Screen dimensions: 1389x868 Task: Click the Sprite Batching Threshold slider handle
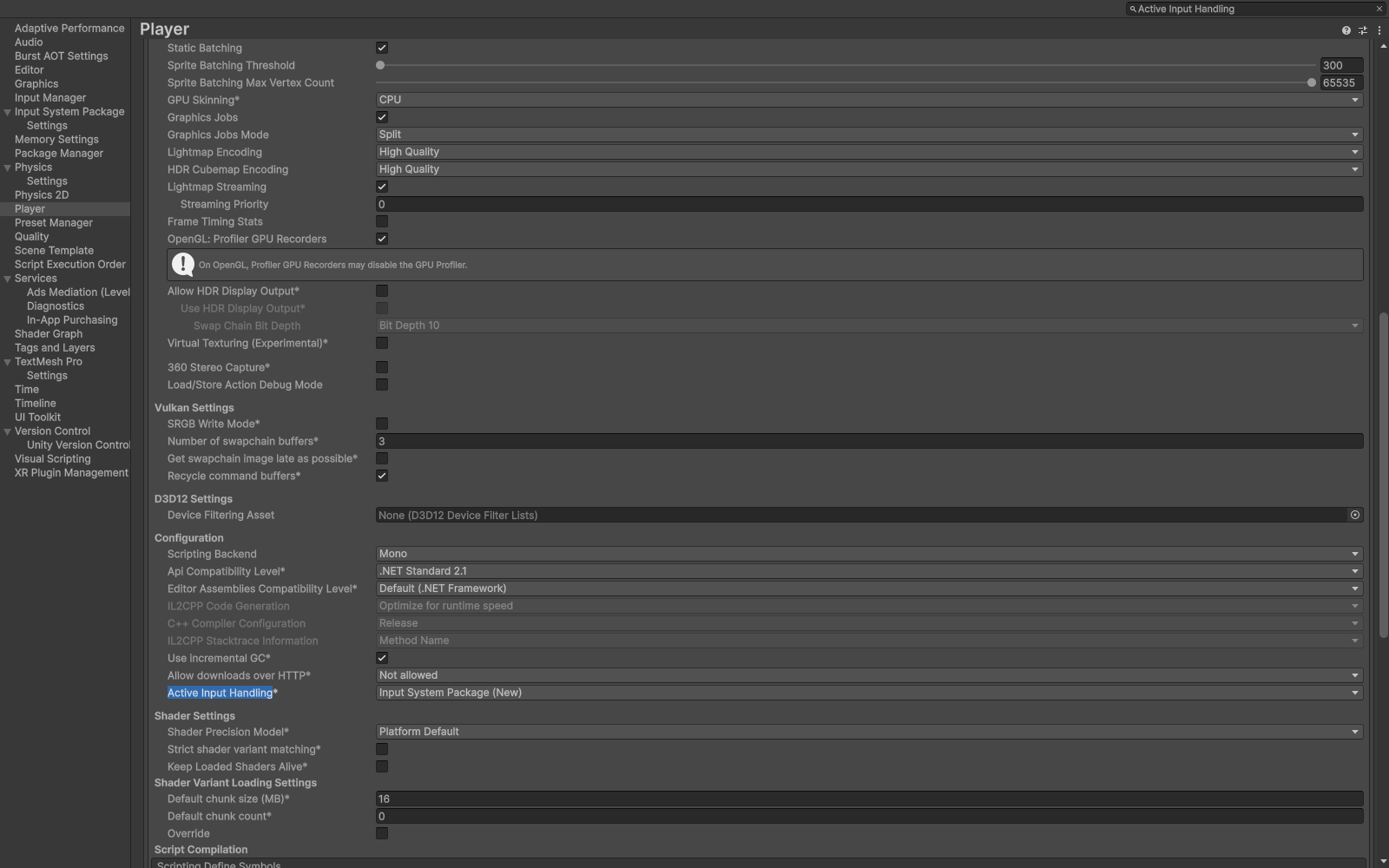coord(380,65)
